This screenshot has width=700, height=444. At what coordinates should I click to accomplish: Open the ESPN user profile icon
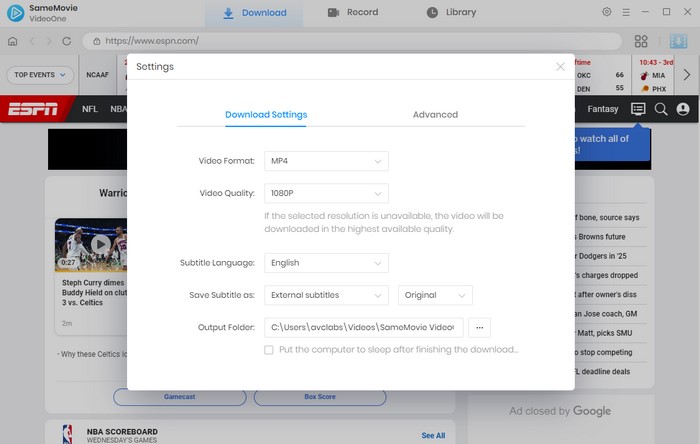[683, 109]
